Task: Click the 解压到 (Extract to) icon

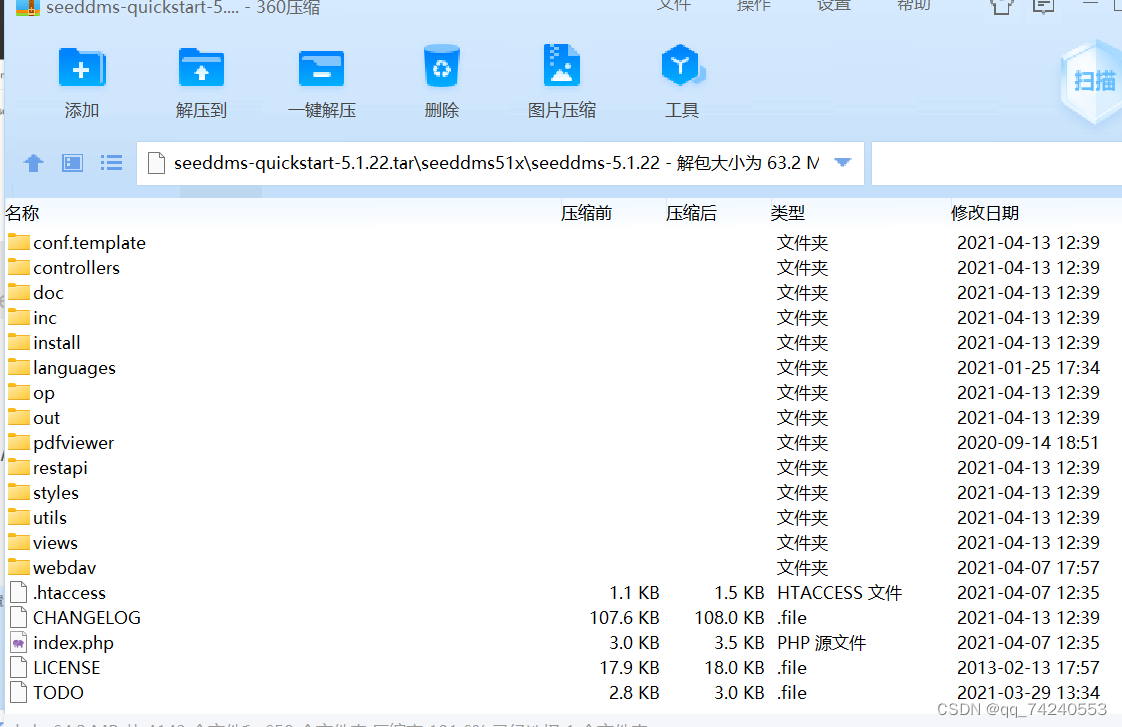Action: click(201, 69)
